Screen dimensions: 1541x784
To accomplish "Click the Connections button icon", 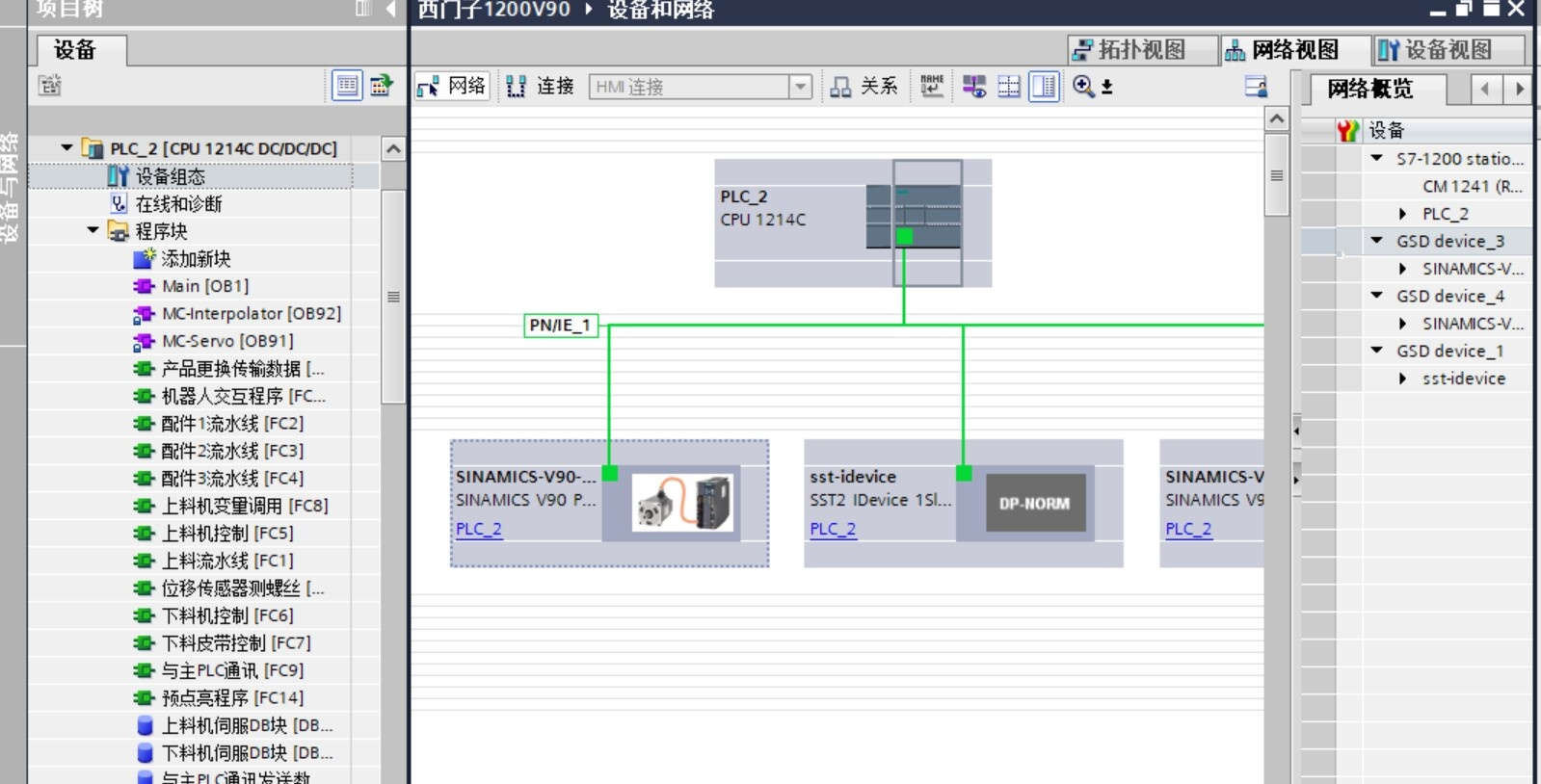I will (x=517, y=87).
